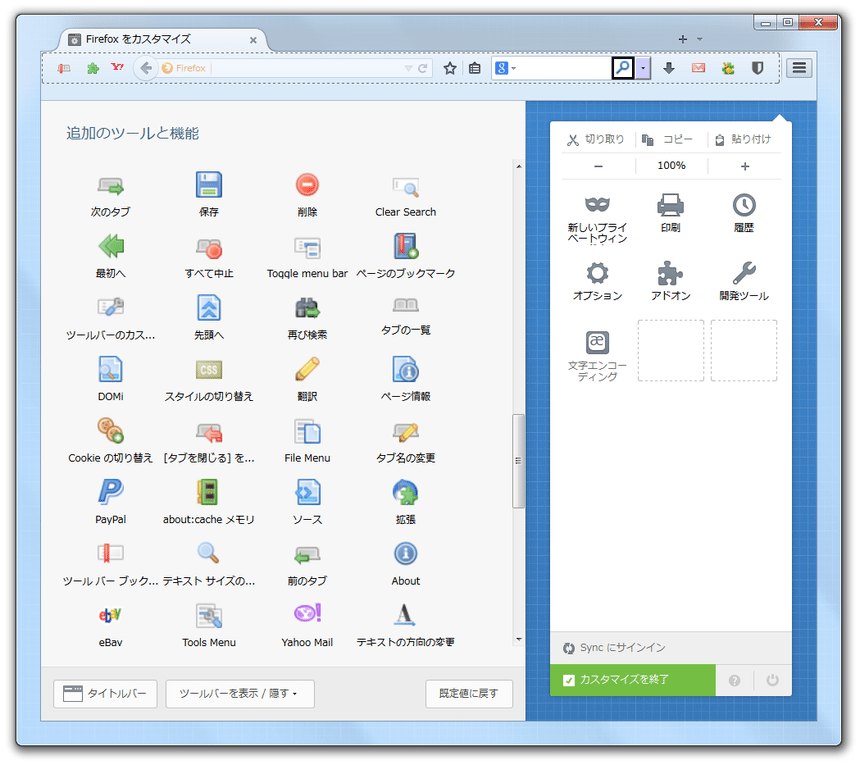
Task: Click the テキスト サイズ magnifier icon
Action: click(208, 553)
